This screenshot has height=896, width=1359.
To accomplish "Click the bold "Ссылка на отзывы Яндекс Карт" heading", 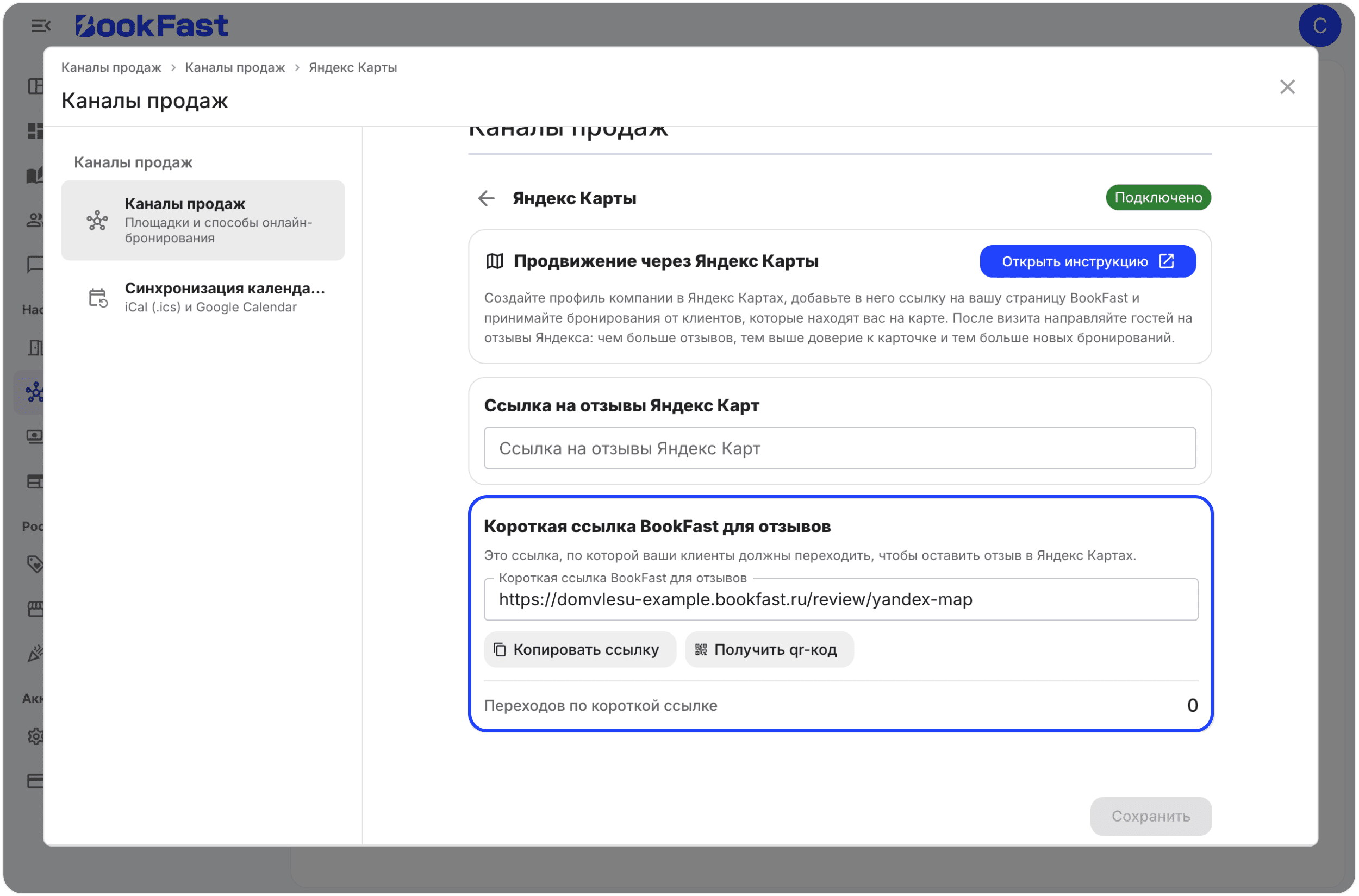I will pos(621,406).
